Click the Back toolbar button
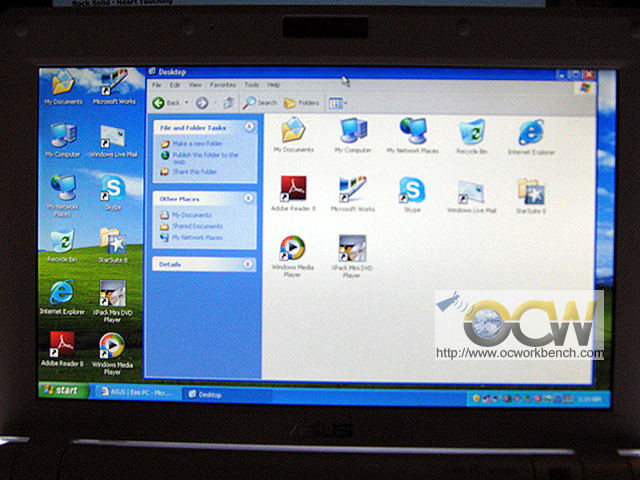This screenshot has width=640, height=480. tap(166, 103)
